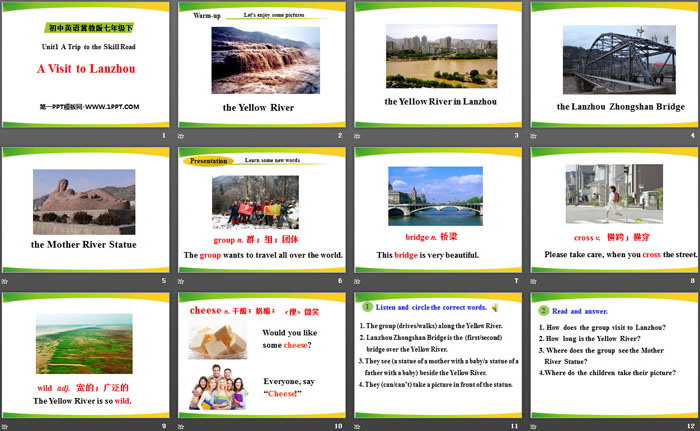Click the WWW.1PPT.COM text on slide 1
The width and height of the screenshot is (700, 431).
point(112,107)
